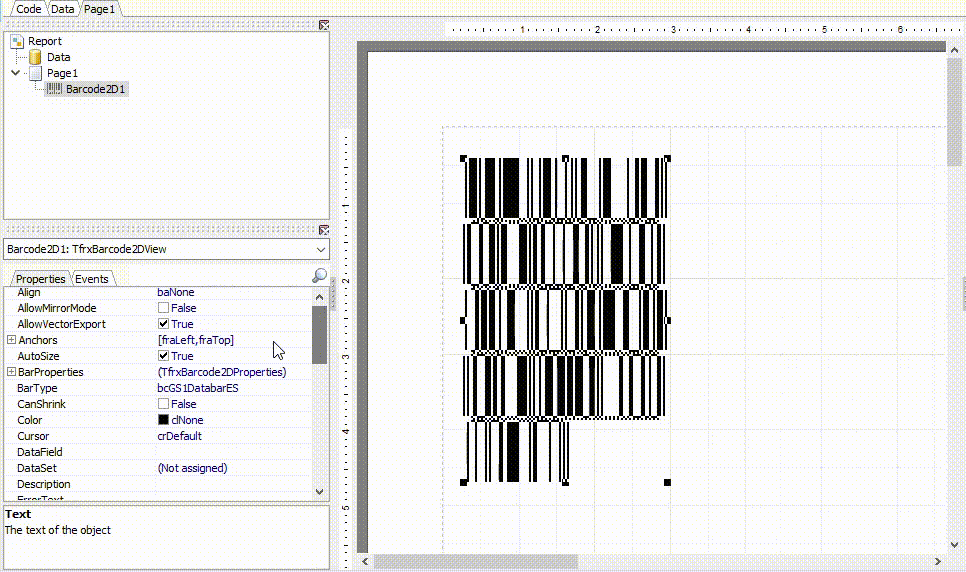Click the barcode's top-left resize handle
966x572 pixels.
[463, 158]
